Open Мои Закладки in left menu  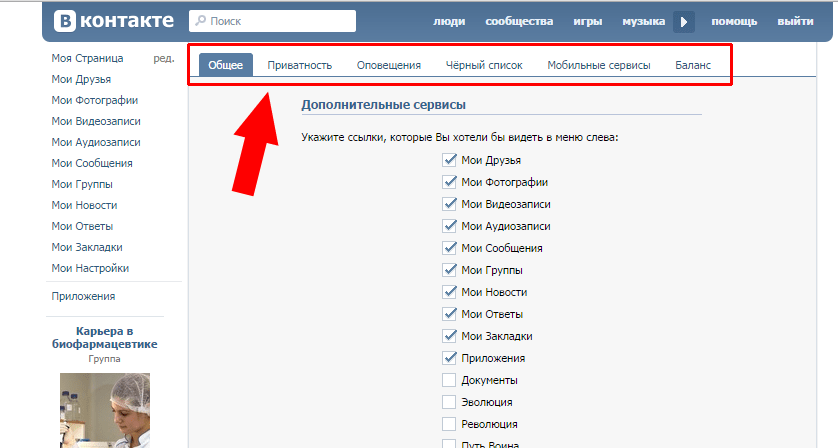coord(87,247)
